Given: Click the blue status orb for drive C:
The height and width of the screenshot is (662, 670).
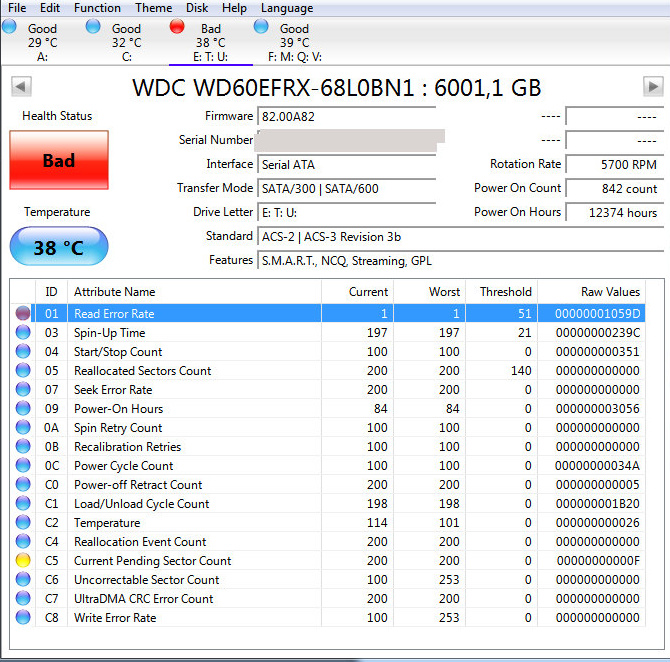Looking at the screenshot, I should pyautogui.click(x=93, y=26).
